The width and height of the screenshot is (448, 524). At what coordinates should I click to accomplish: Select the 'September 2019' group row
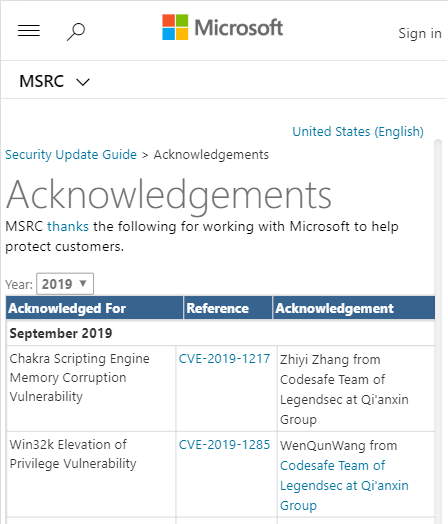pyautogui.click(x=220, y=333)
